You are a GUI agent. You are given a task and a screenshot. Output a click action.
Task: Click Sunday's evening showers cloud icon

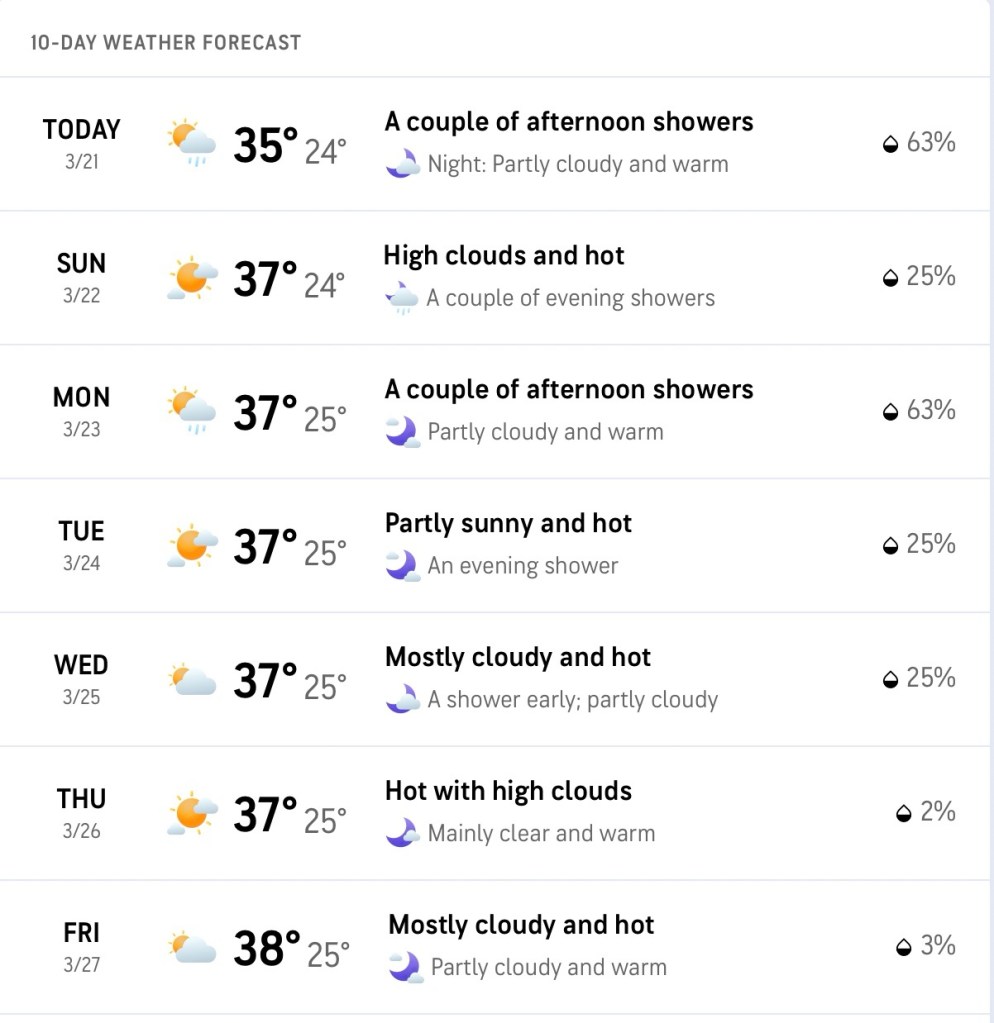pyautogui.click(x=402, y=298)
